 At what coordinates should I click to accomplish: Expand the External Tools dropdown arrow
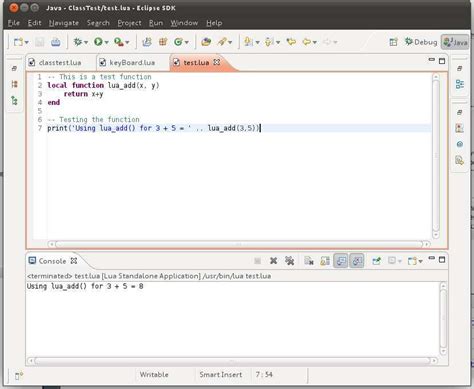(127, 42)
